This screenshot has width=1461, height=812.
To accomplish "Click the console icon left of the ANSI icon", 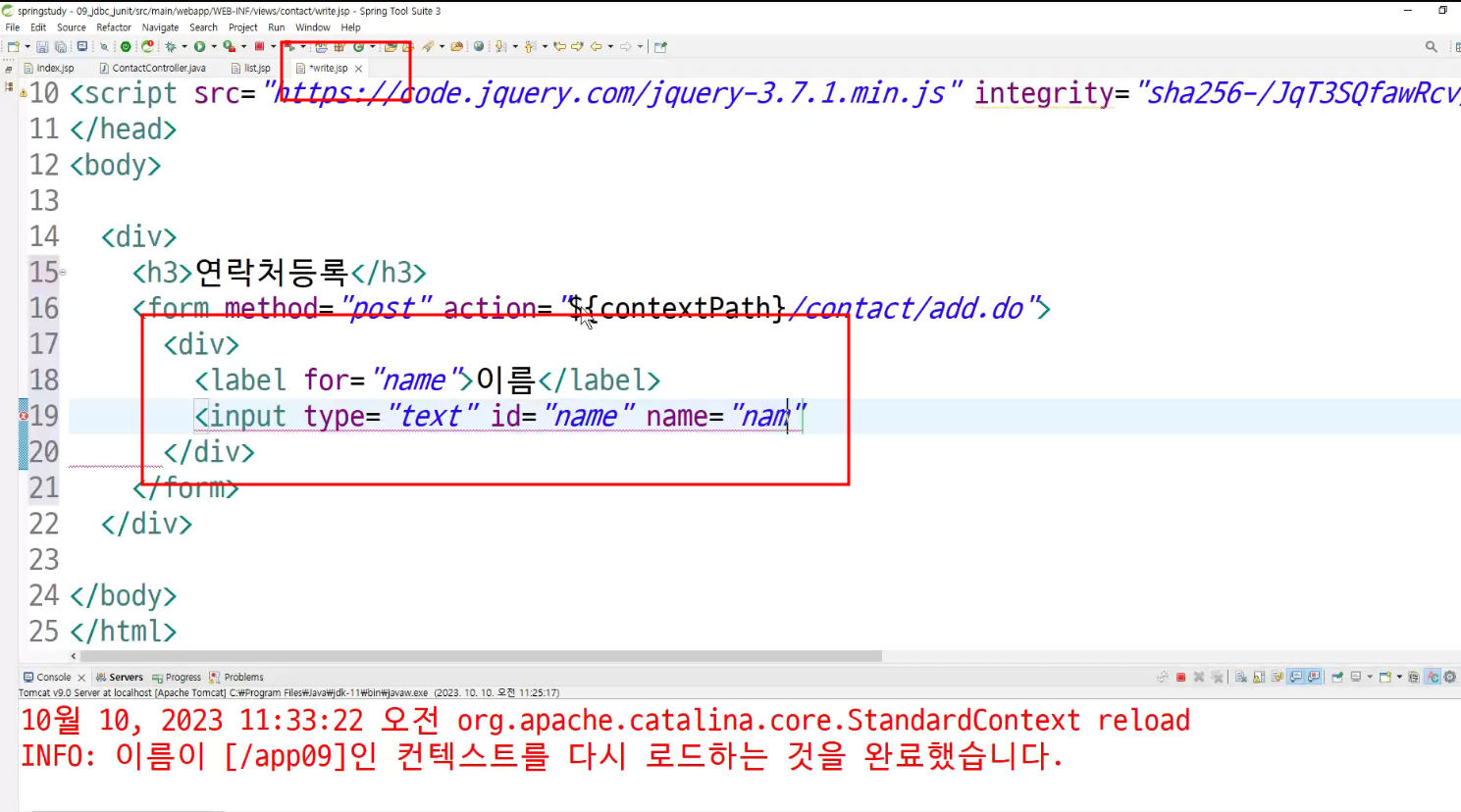I will (x=1414, y=677).
